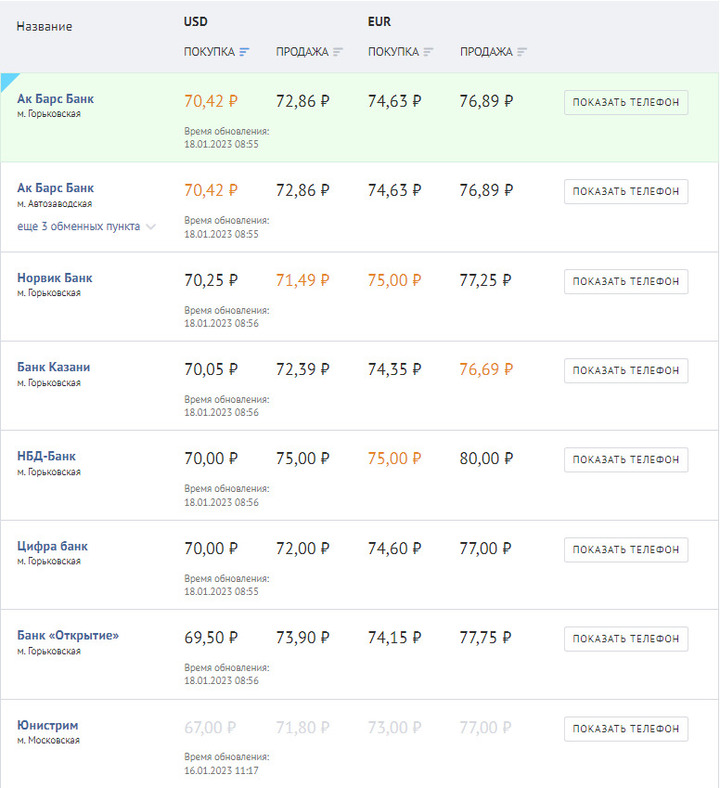The width and height of the screenshot is (720, 788).
Task: Open Юнистрим bank link
Action: (x=48, y=725)
